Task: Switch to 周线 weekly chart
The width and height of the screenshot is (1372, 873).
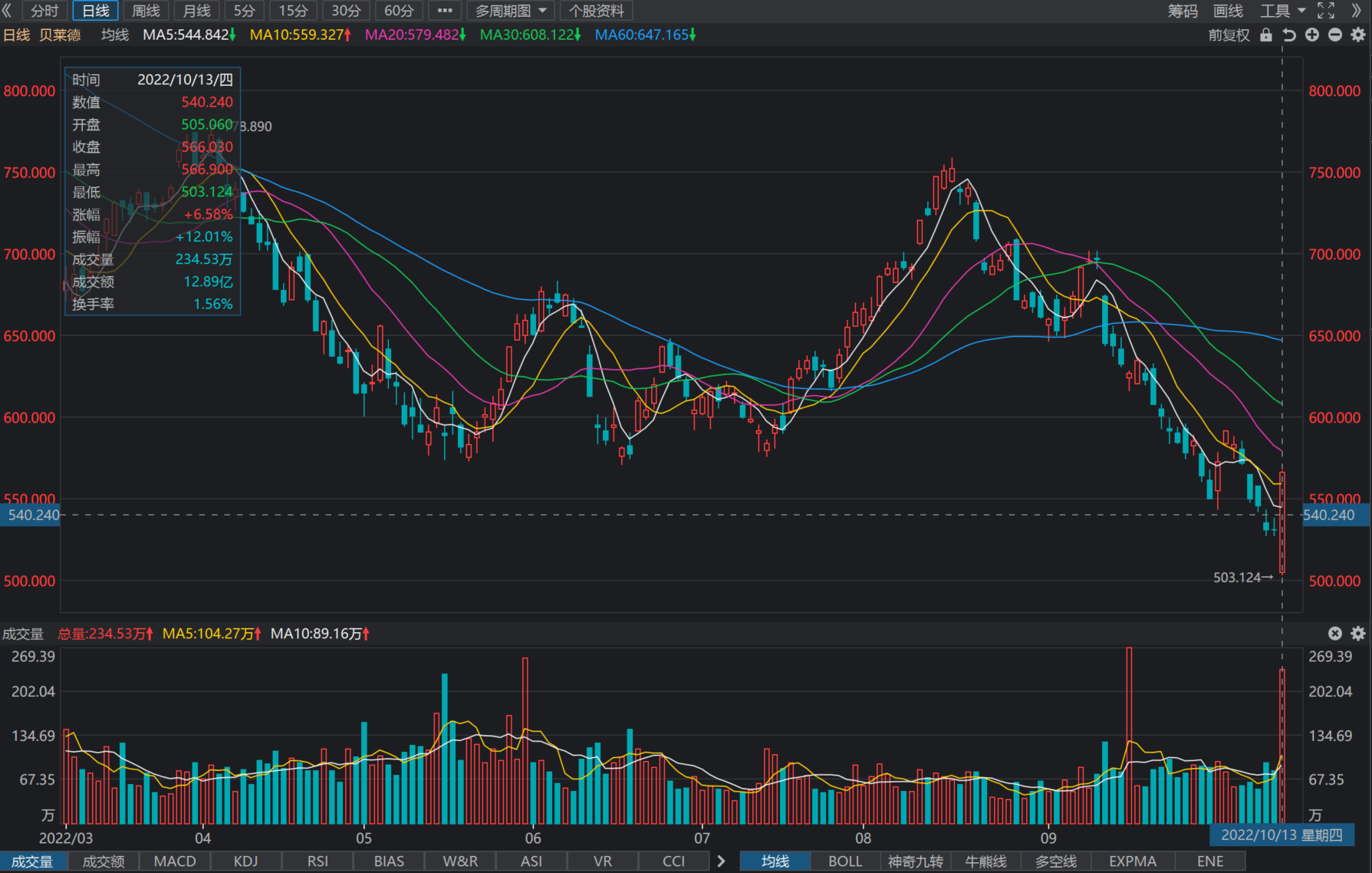Action: point(146,11)
